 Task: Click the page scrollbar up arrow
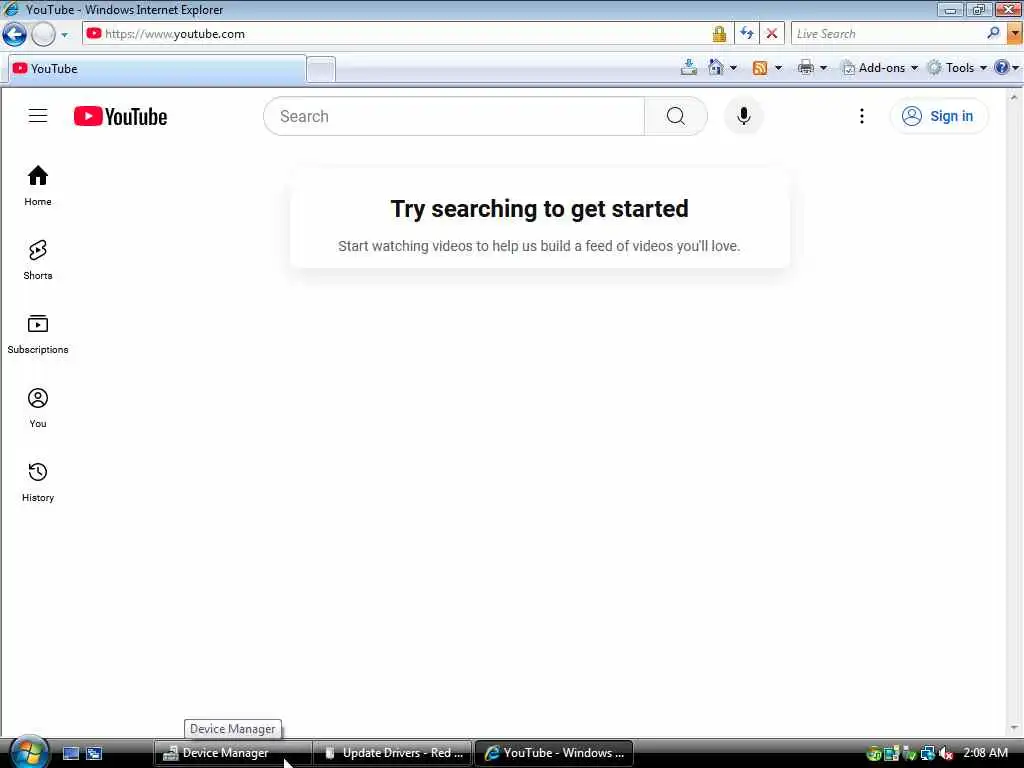pos(1014,97)
